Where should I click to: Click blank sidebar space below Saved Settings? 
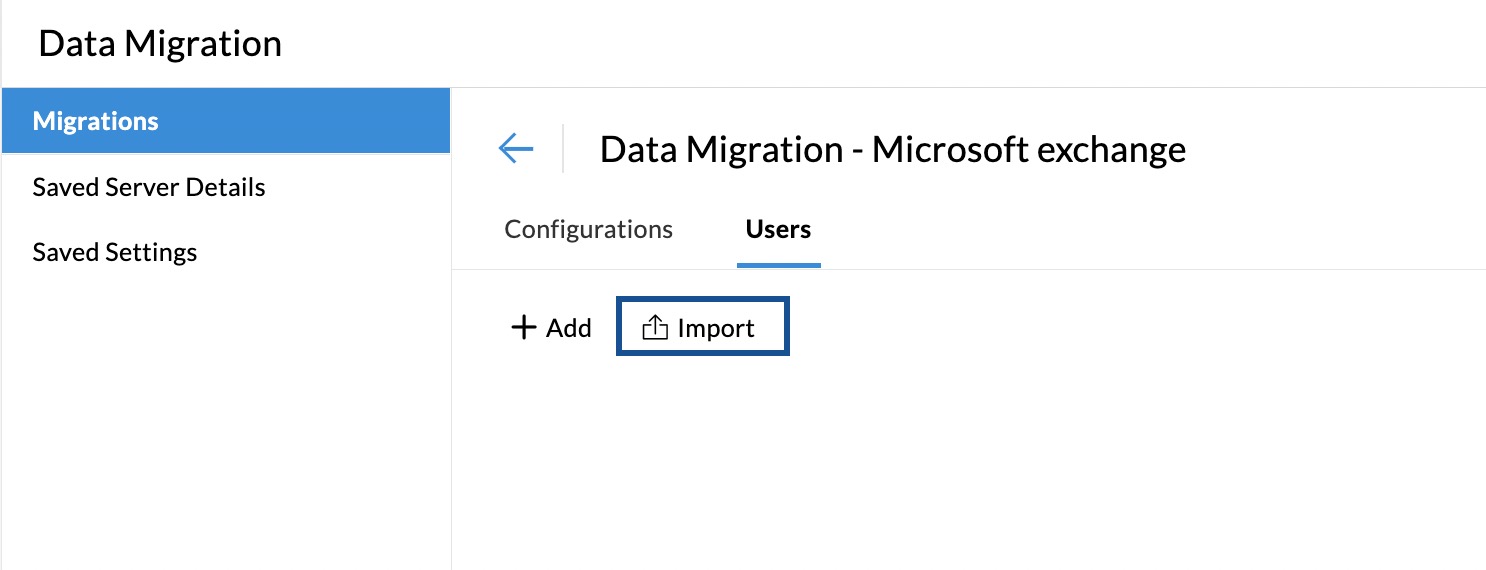(x=226, y=420)
